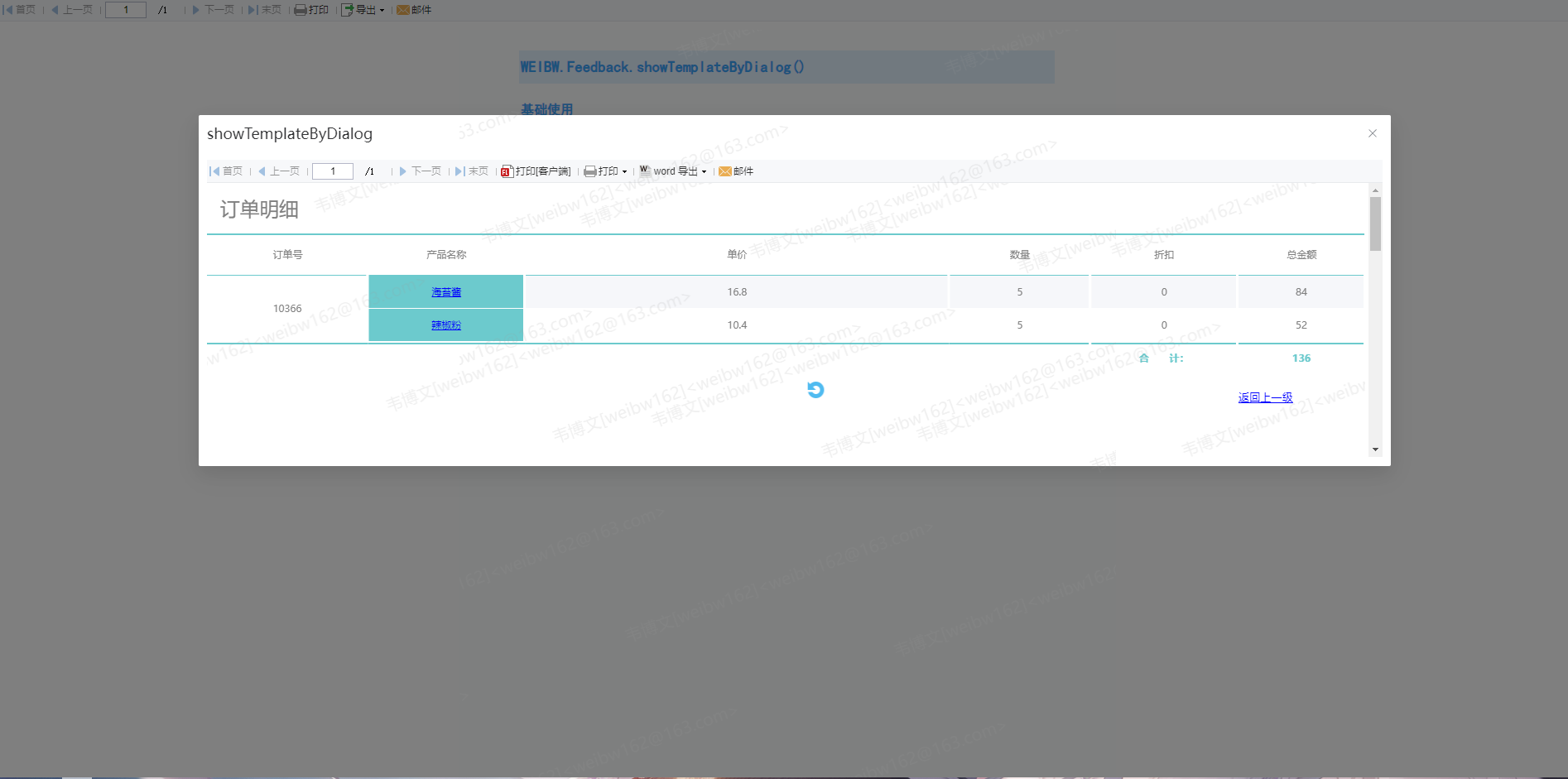Click the 数量 column header
The image size is (1568, 779).
[1019, 255]
